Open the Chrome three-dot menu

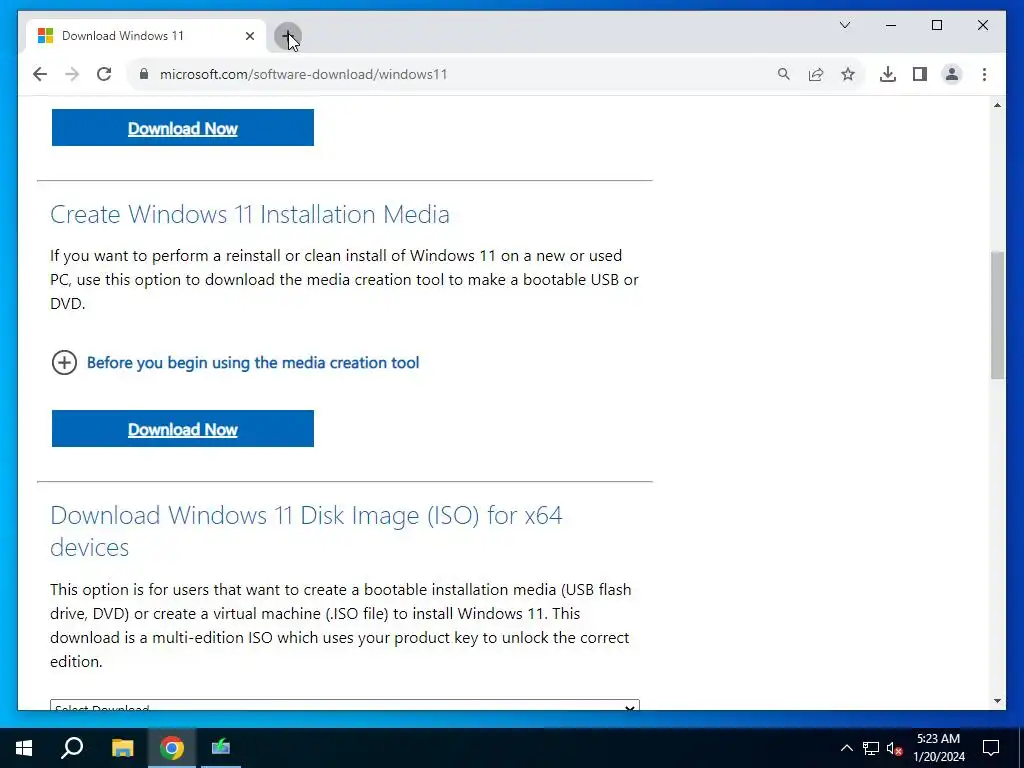tap(984, 74)
